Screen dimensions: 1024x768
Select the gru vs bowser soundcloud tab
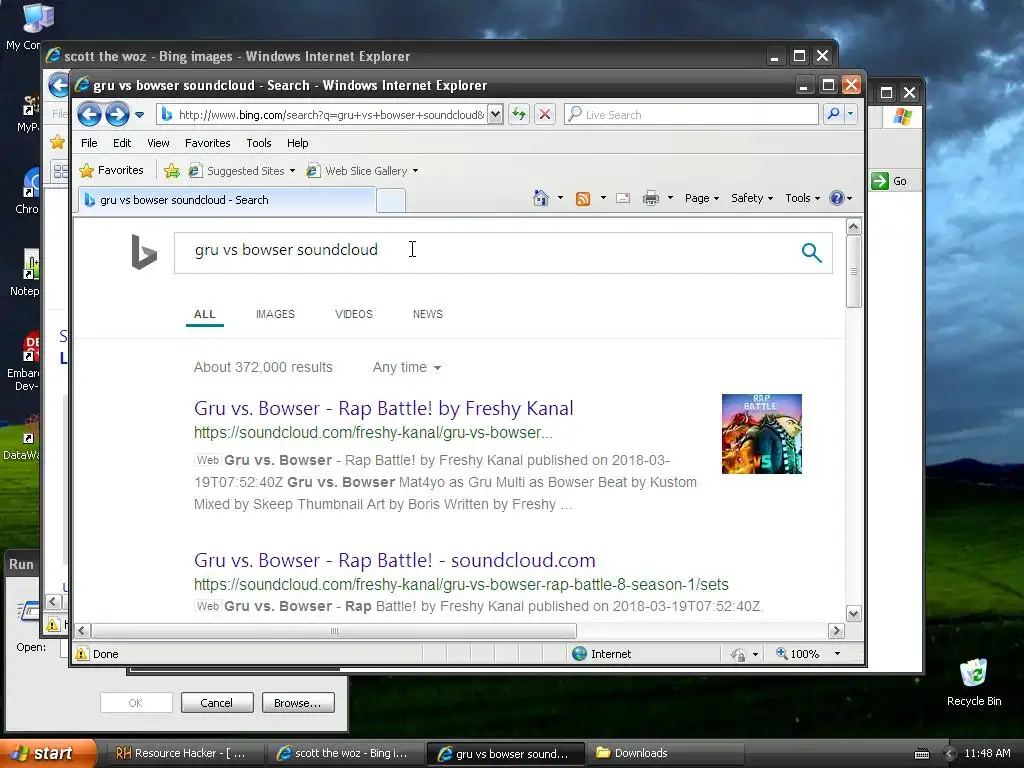(227, 200)
